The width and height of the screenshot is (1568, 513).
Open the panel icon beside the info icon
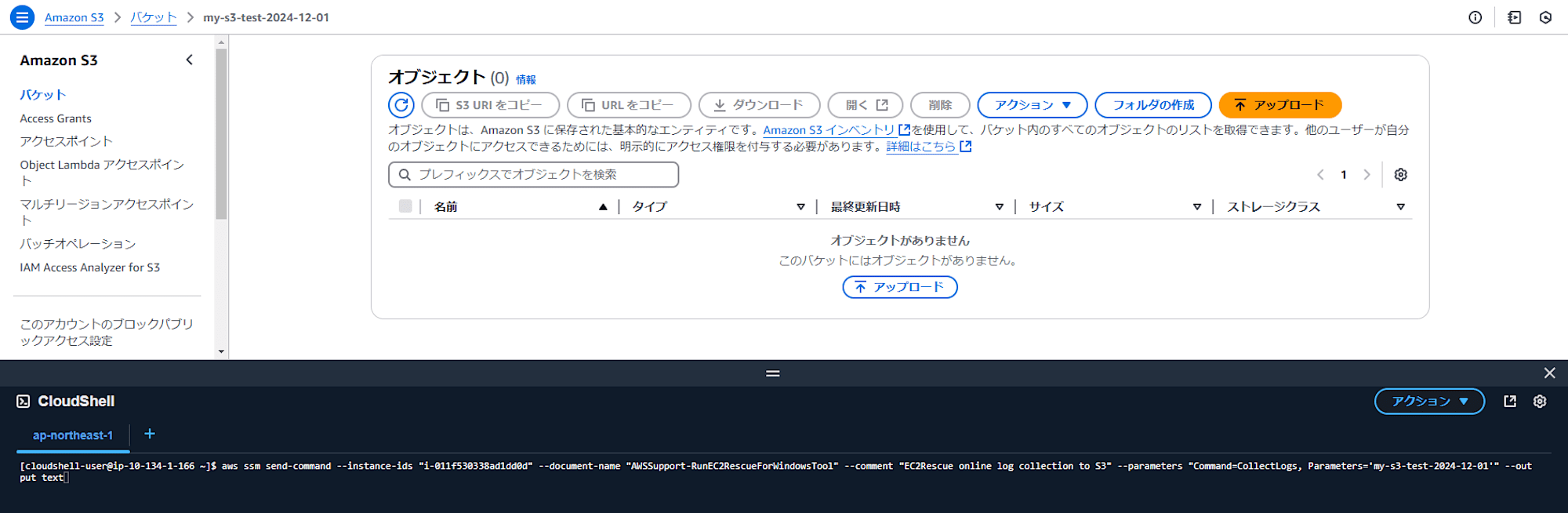click(1515, 17)
